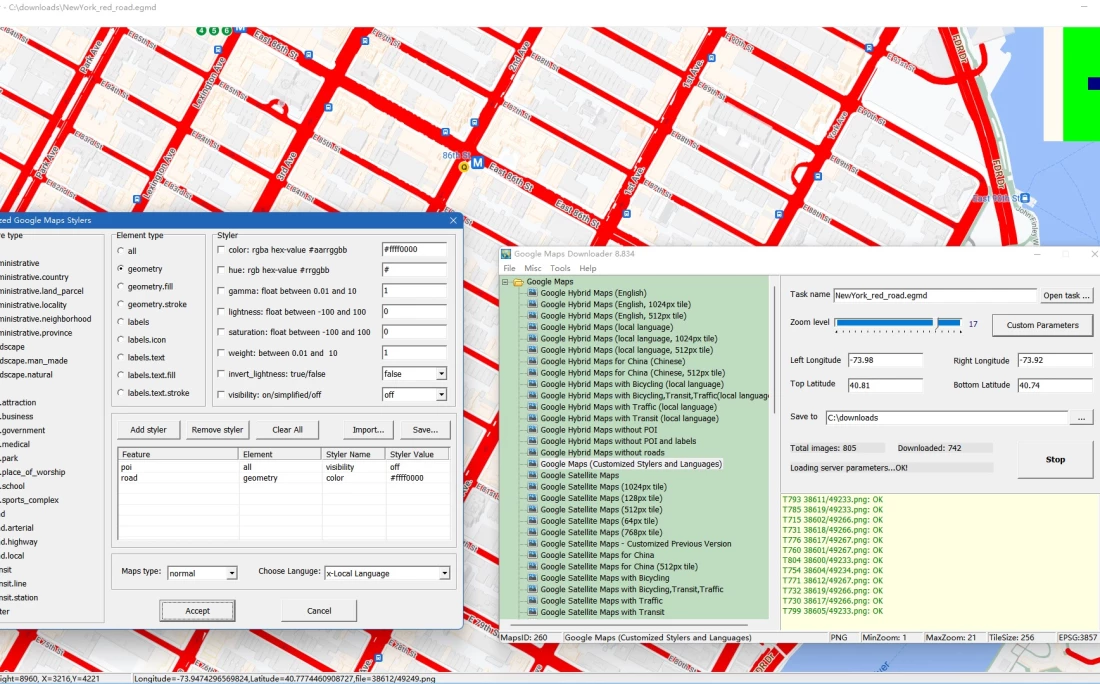Image resolution: width=1100 pixels, height=684 pixels.
Task: Click the Task name input field
Action: [x=935, y=295]
